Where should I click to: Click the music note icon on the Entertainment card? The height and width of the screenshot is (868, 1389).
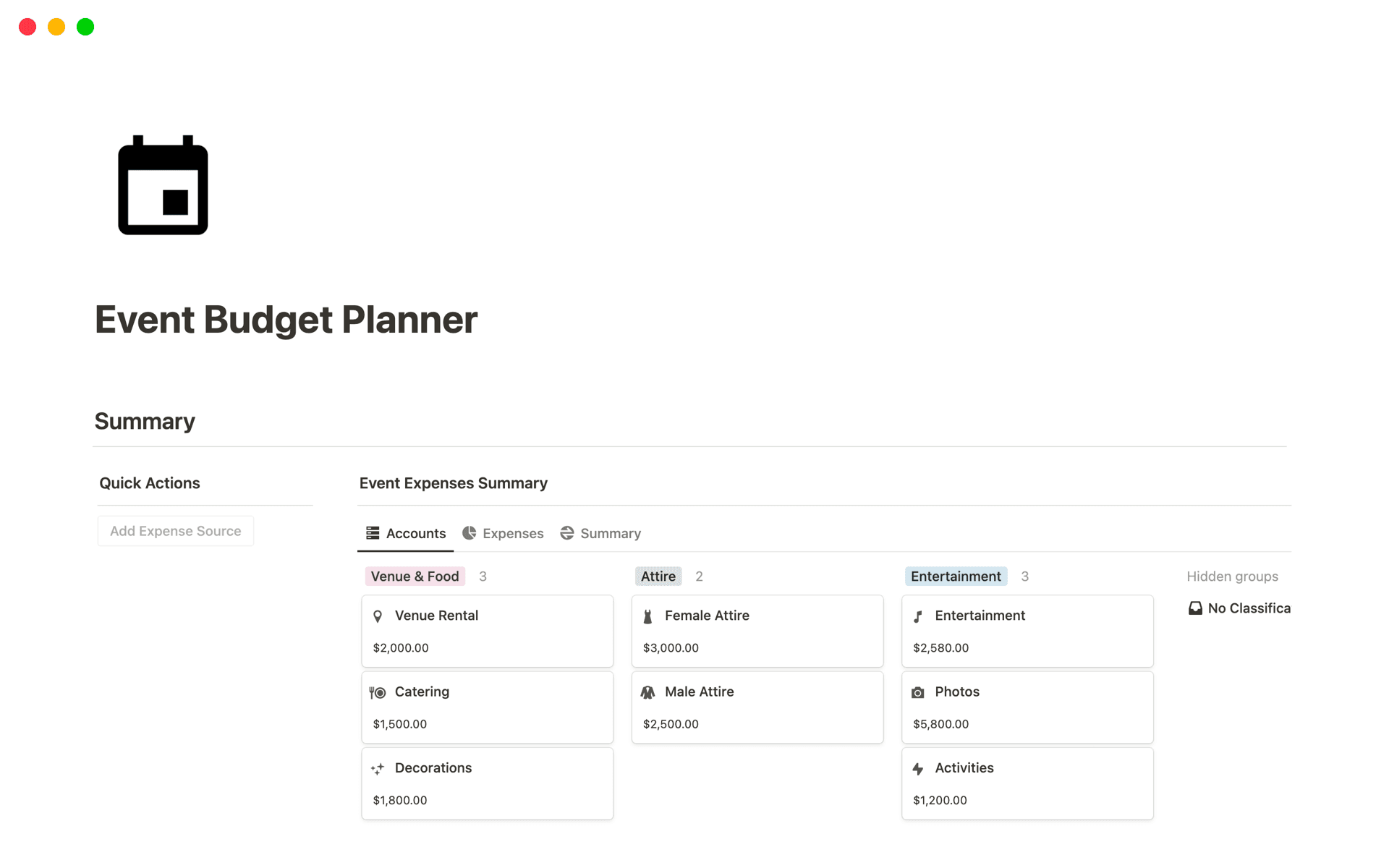[x=917, y=616]
